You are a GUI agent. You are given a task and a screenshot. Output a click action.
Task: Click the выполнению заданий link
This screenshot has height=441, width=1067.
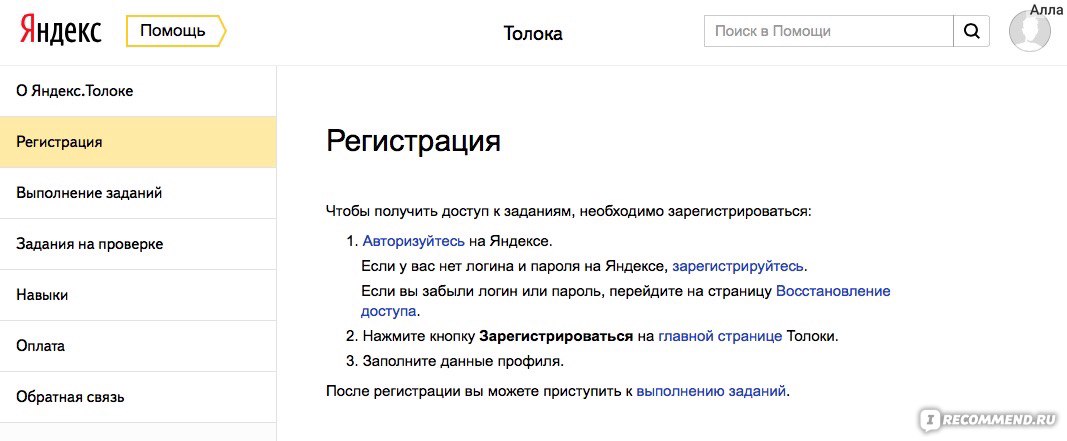coord(711,391)
